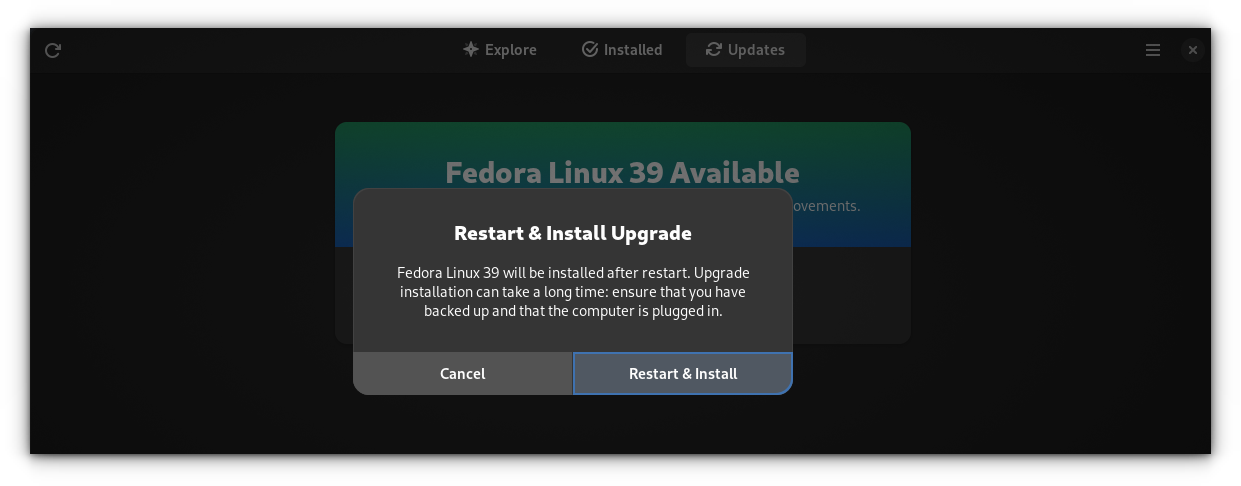Click the Installed checkmark icon
This screenshot has width=1241, height=486.
pyautogui.click(x=590, y=49)
